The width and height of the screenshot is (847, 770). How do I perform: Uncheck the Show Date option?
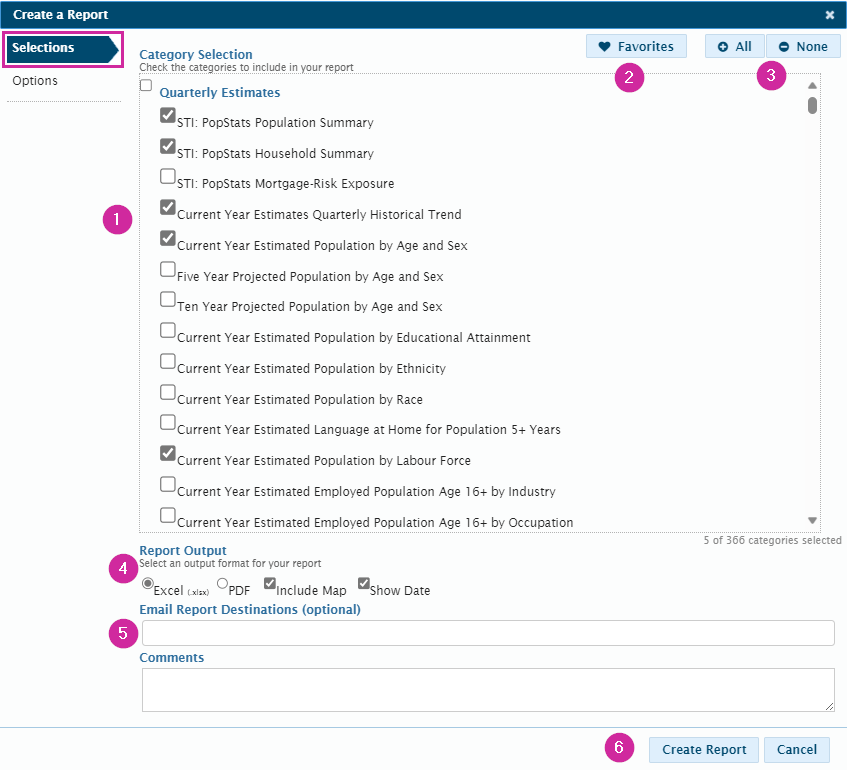[x=363, y=583]
